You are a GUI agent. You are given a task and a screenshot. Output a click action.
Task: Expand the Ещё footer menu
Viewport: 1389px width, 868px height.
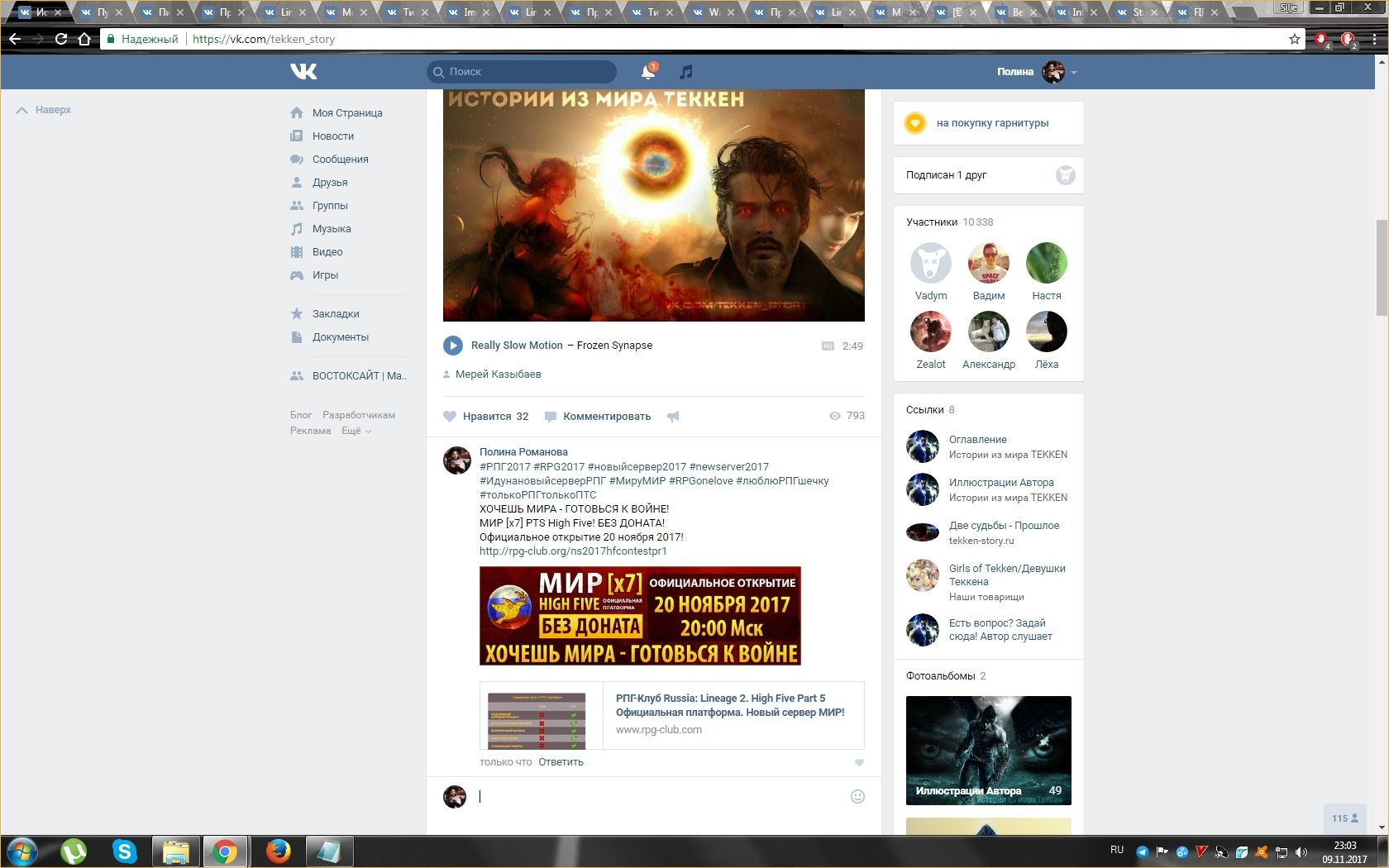click(x=356, y=431)
